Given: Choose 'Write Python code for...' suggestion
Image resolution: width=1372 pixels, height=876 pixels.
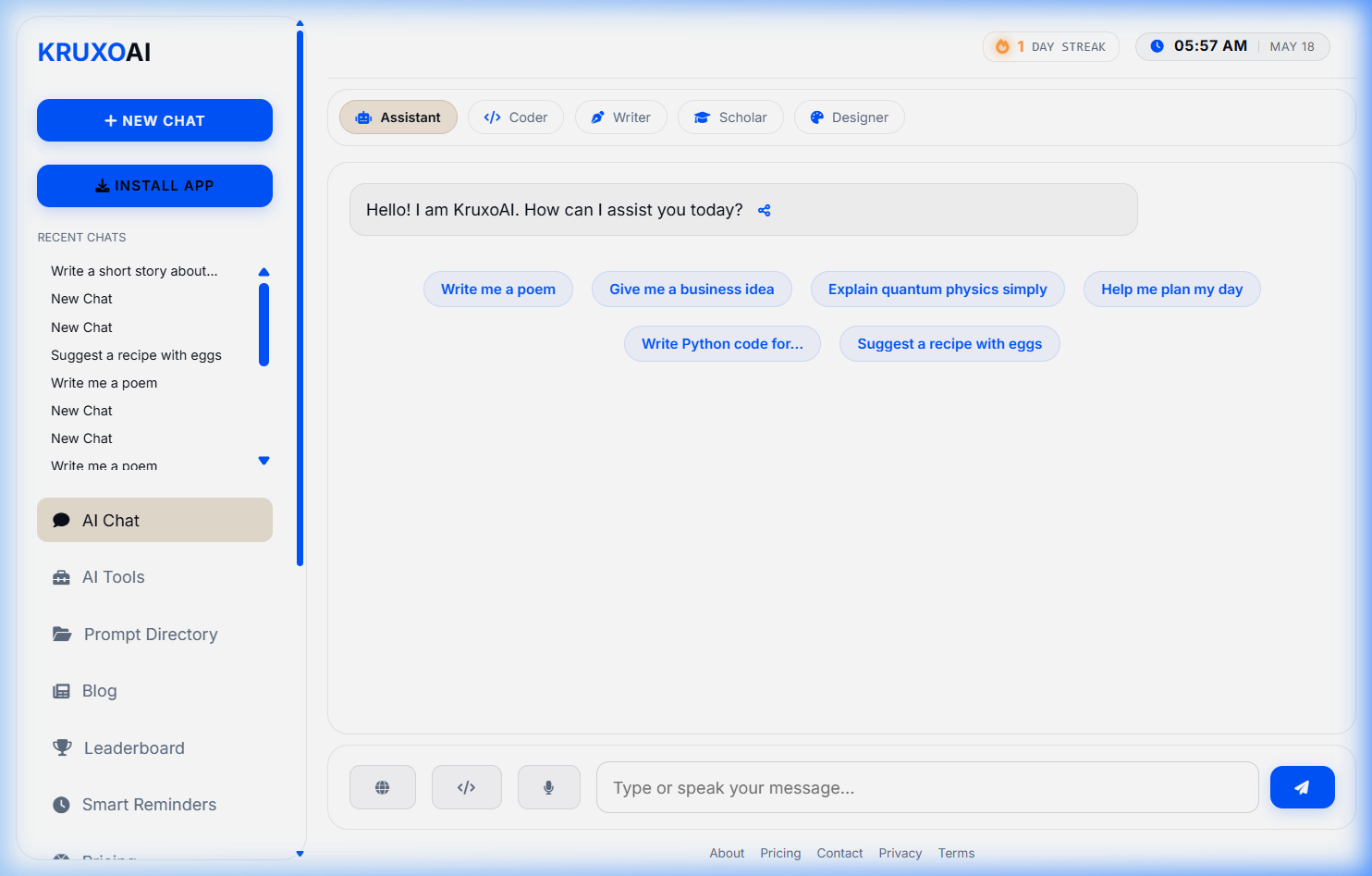Looking at the screenshot, I should [722, 344].
